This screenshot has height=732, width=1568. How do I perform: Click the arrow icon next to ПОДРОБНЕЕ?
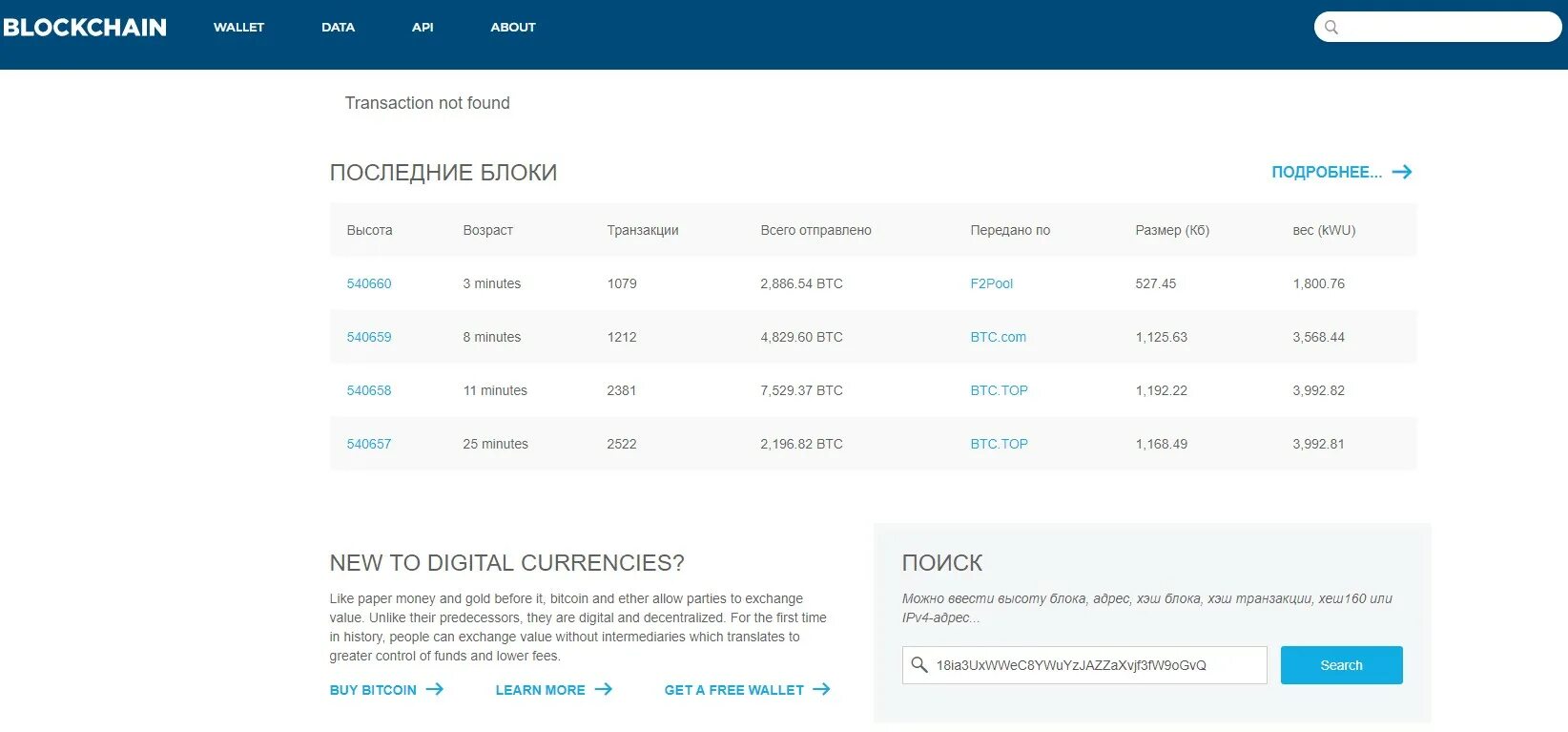pos(1402,172)
